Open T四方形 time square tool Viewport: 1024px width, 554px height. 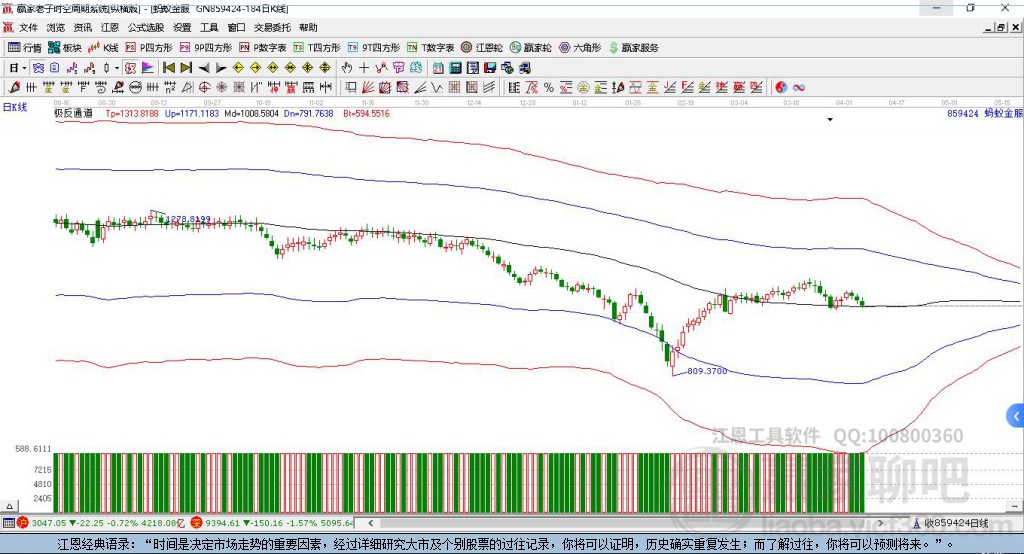(x=317, y=48)
